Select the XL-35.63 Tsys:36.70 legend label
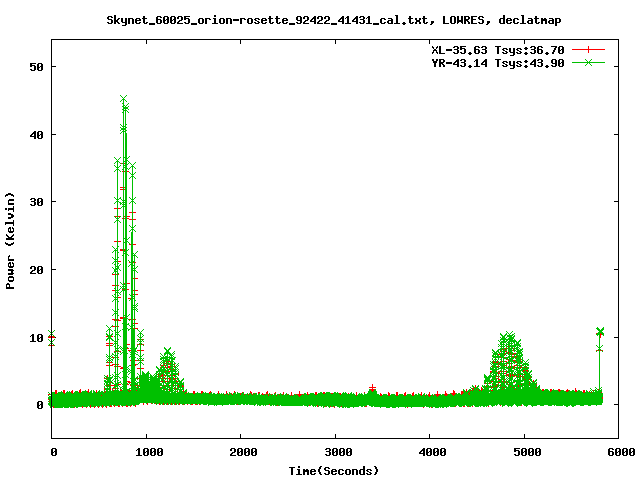640x480 pixels. coord(498,50)
